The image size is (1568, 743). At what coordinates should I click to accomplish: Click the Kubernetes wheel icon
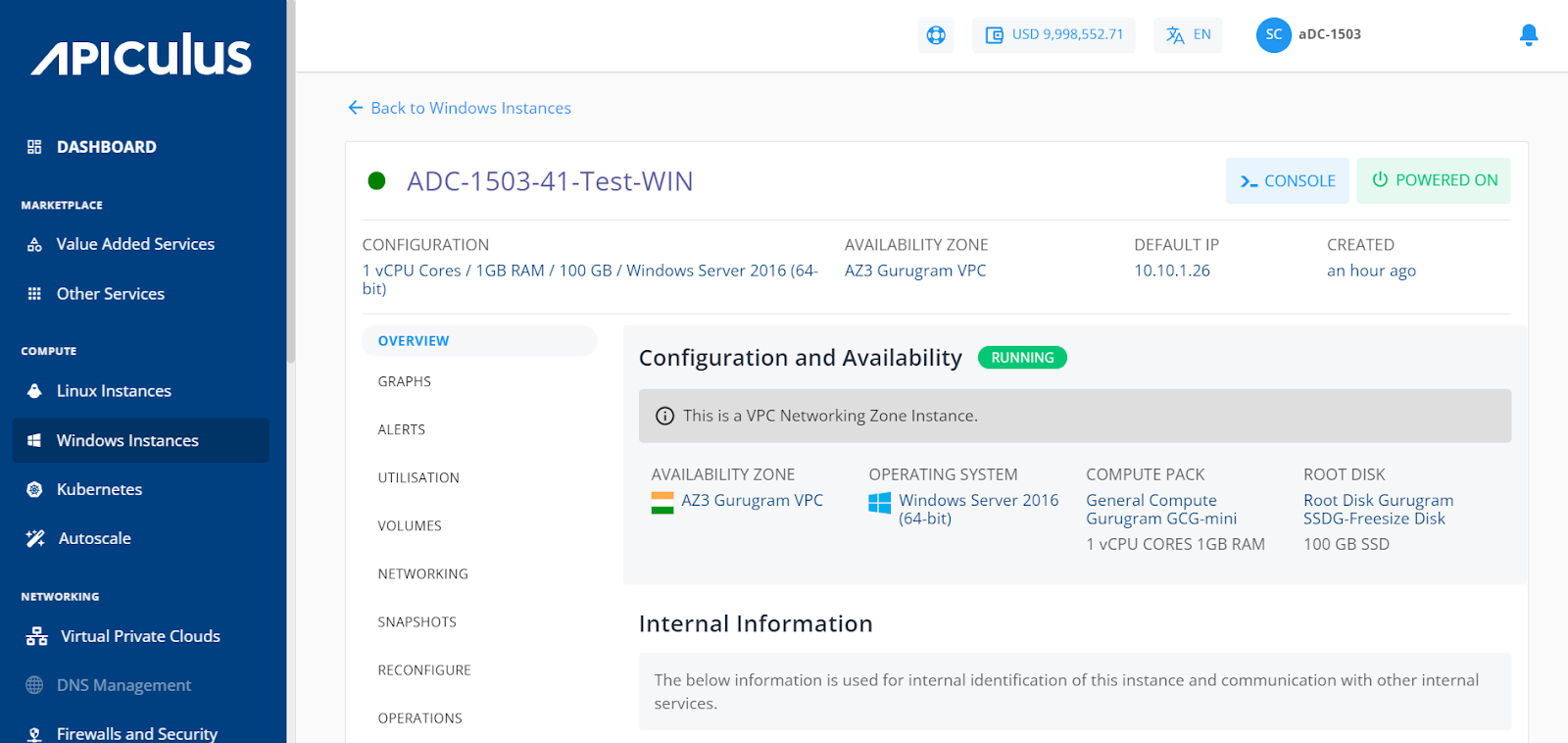[34, 489]
